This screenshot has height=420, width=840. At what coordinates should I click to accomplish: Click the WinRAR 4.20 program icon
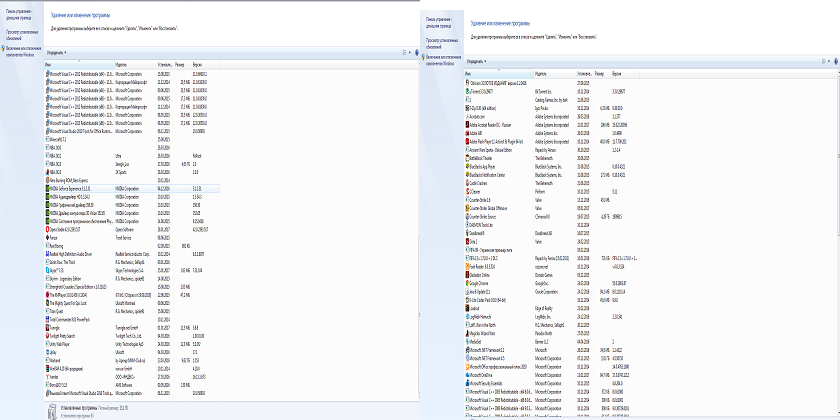[x=47, y=369]
